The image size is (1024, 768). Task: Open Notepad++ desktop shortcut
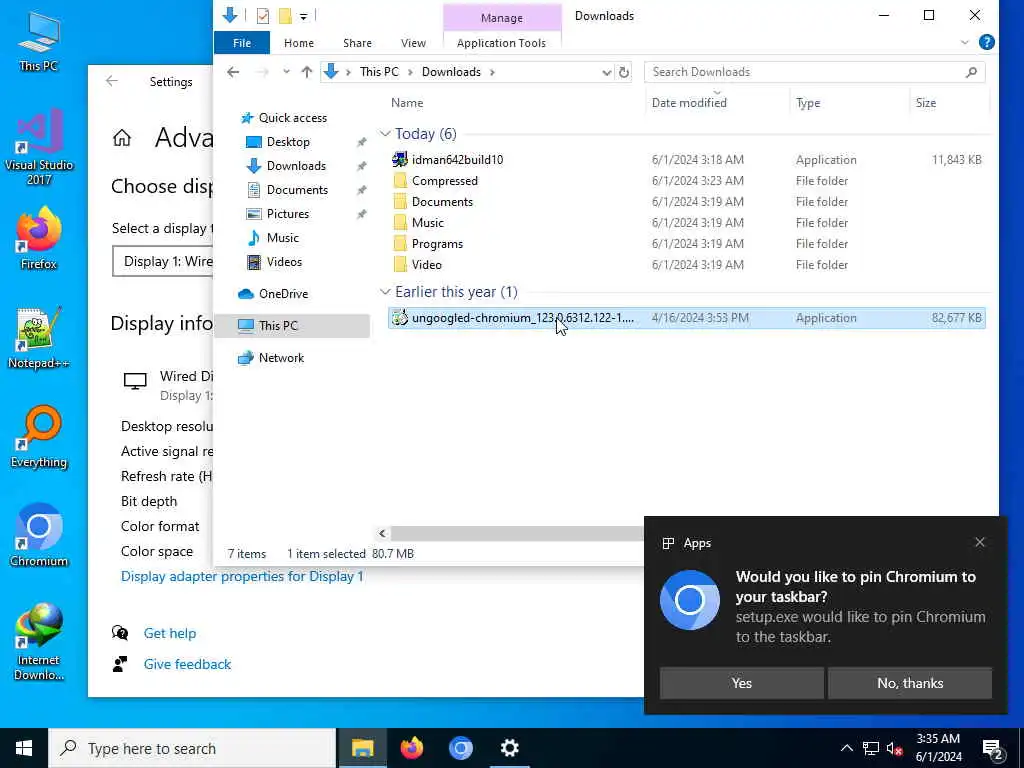coord(39,338)
